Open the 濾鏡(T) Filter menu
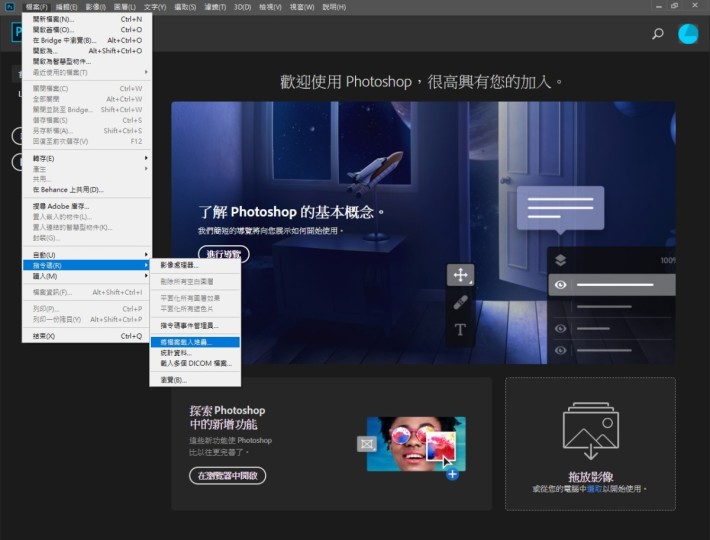The height and width of the screenshot is (540, 710). click(x=215, y=7)
